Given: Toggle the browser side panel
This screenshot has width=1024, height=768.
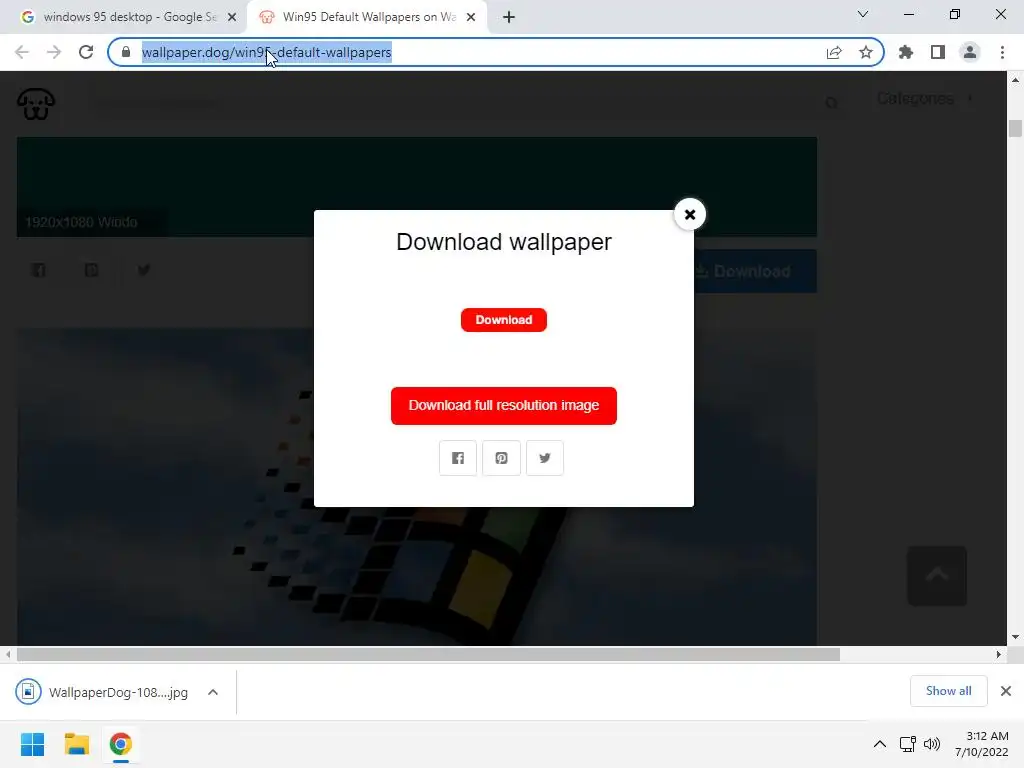Looking at the screenshot, I should (x=938, y=52).
